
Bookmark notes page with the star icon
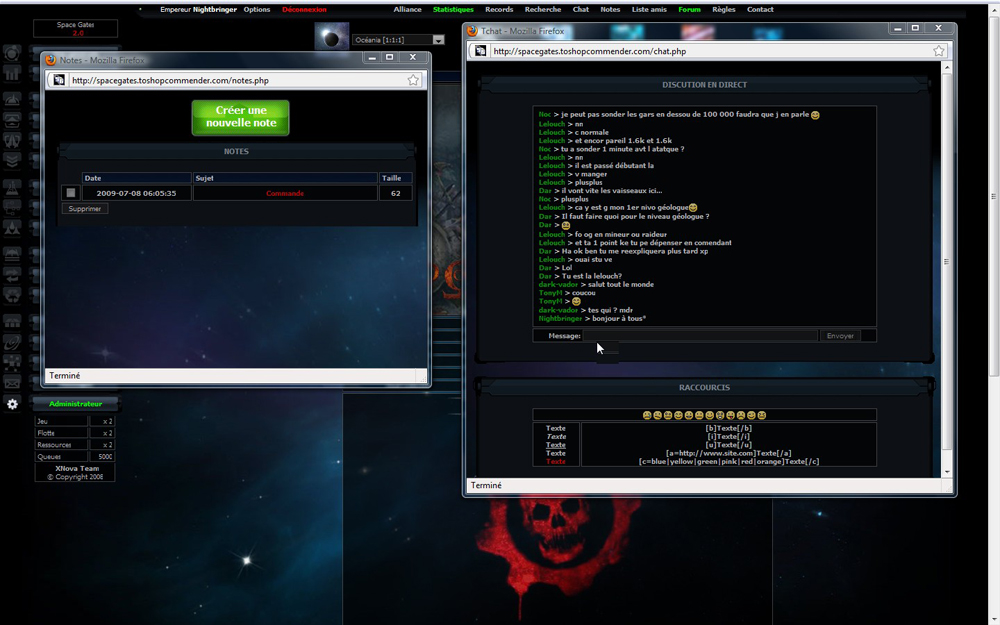pos(413,80)
